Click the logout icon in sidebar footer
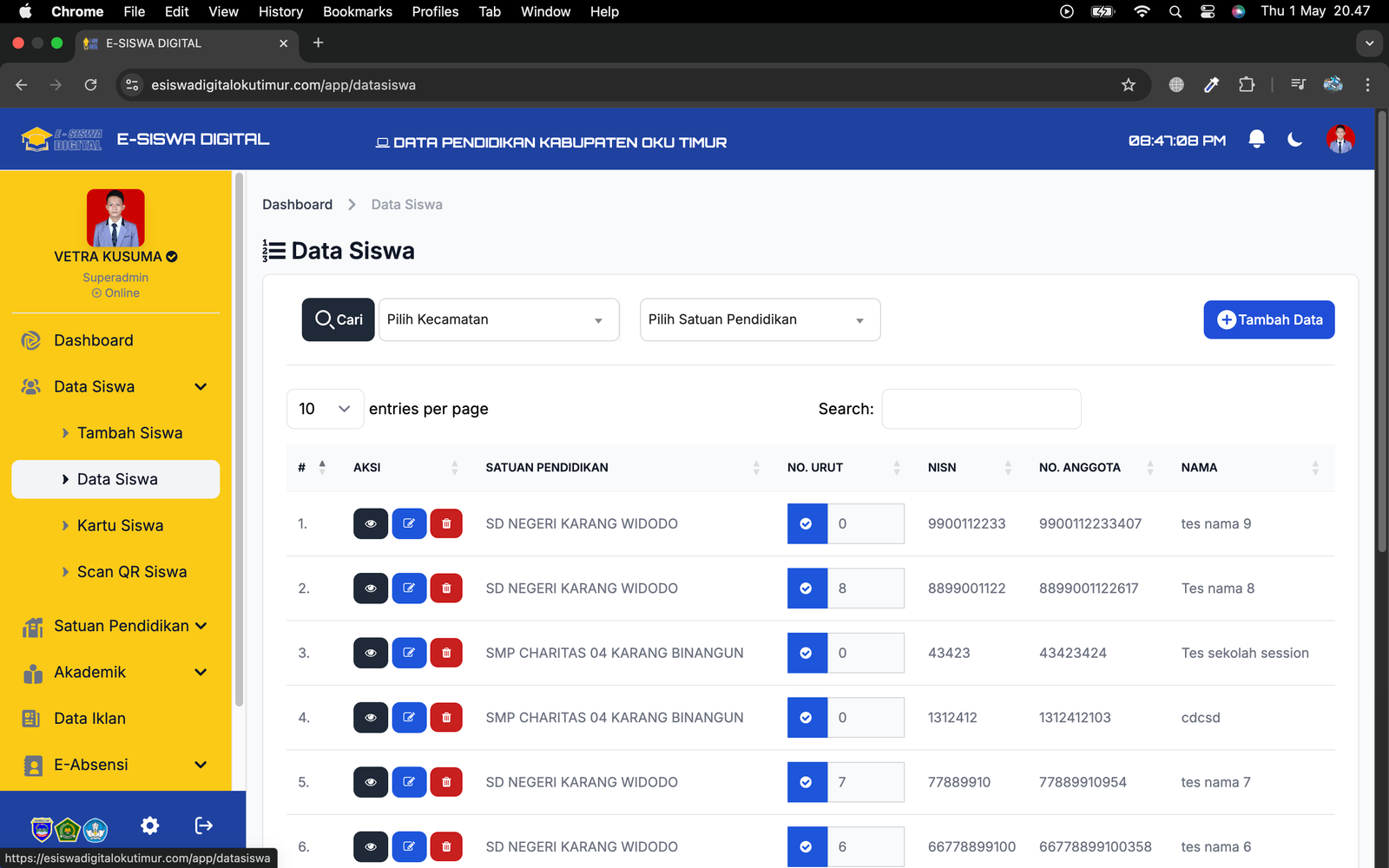 coord(204,825)
